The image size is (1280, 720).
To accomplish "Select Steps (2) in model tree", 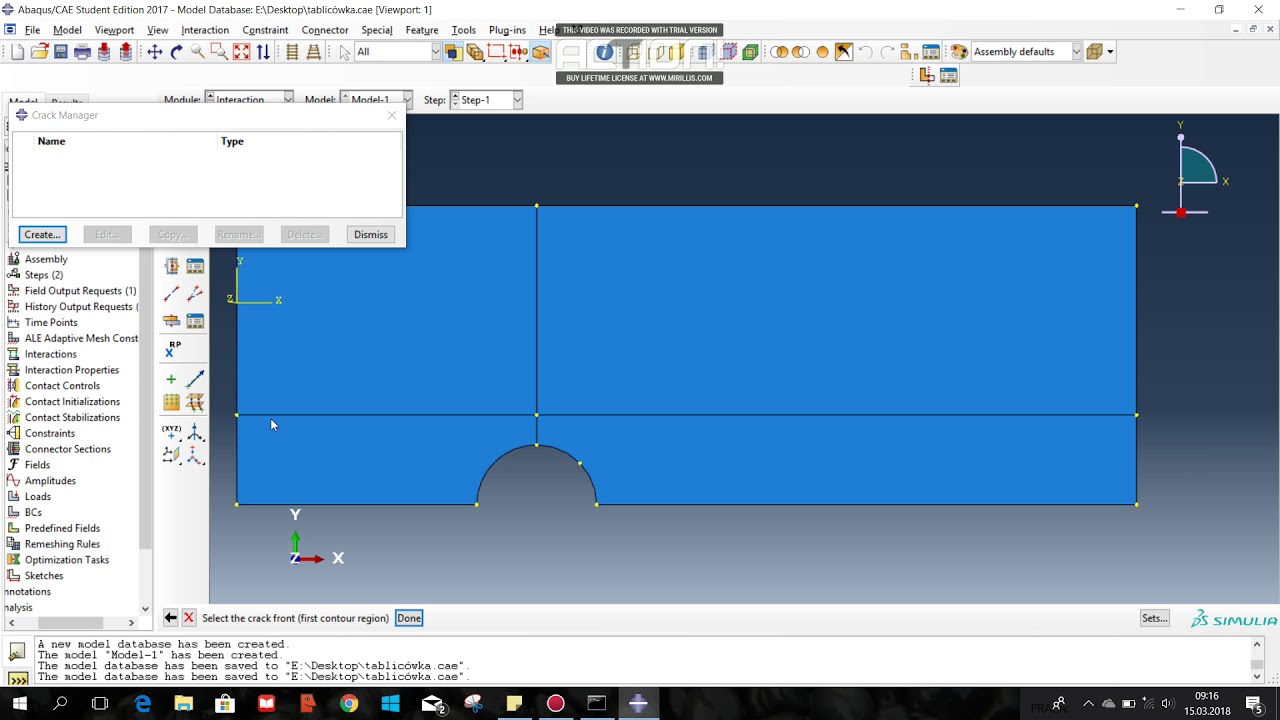I will coord(44,275).
